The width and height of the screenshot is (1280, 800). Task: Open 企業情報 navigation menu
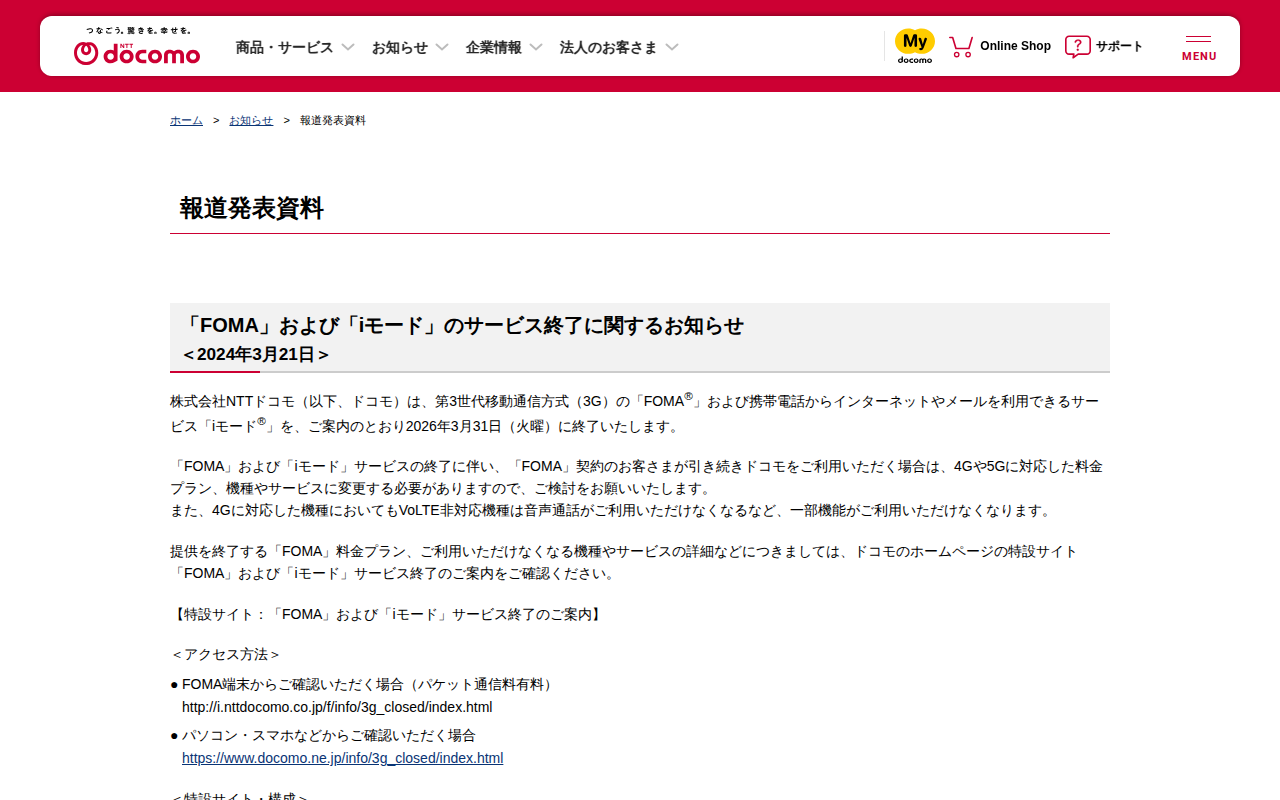[x=494, y=47]
